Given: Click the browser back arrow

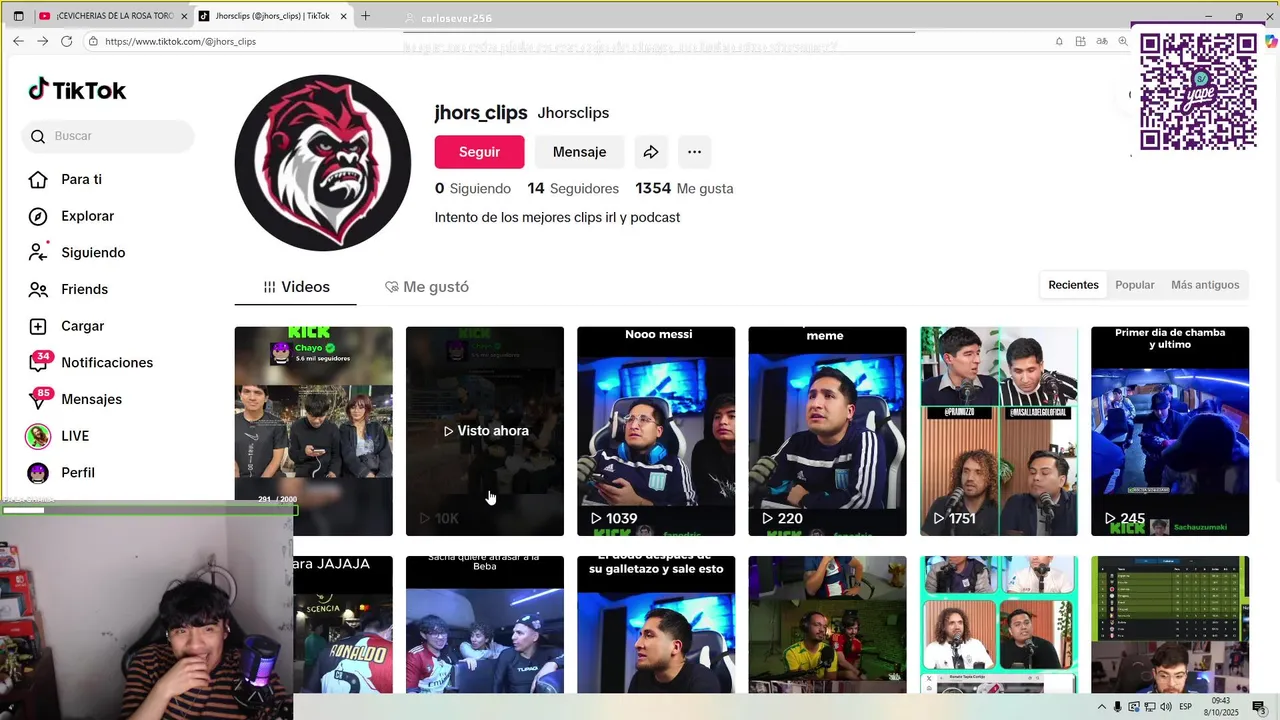Looking at the screenshot, I should click(x=18, y=41).
